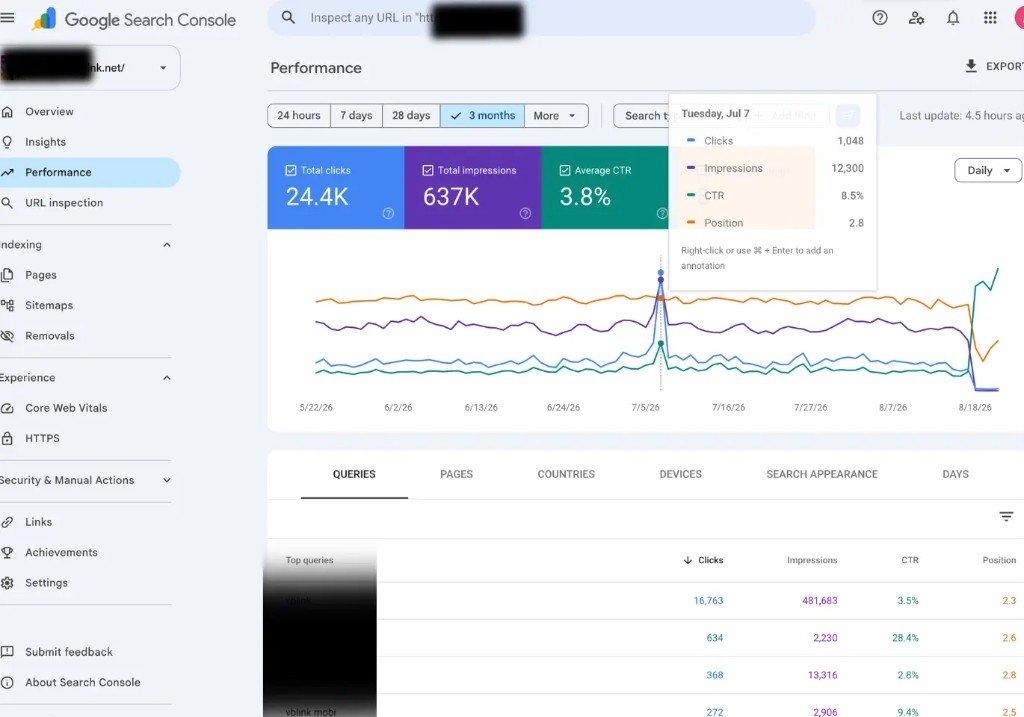Click the Export button

point(994,66)
